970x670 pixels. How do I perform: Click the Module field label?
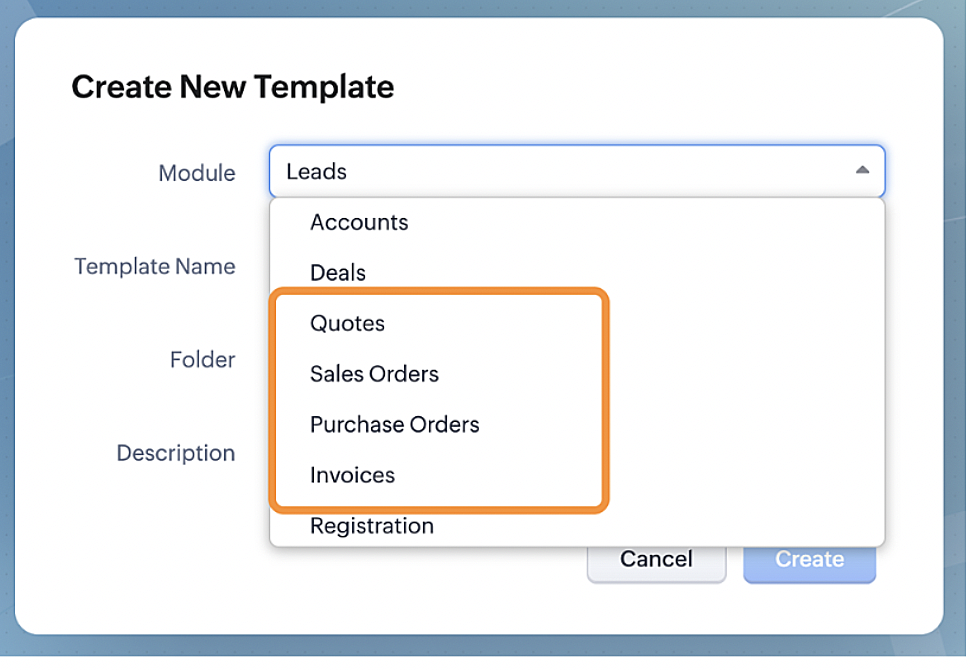click(x=197, y=173)
